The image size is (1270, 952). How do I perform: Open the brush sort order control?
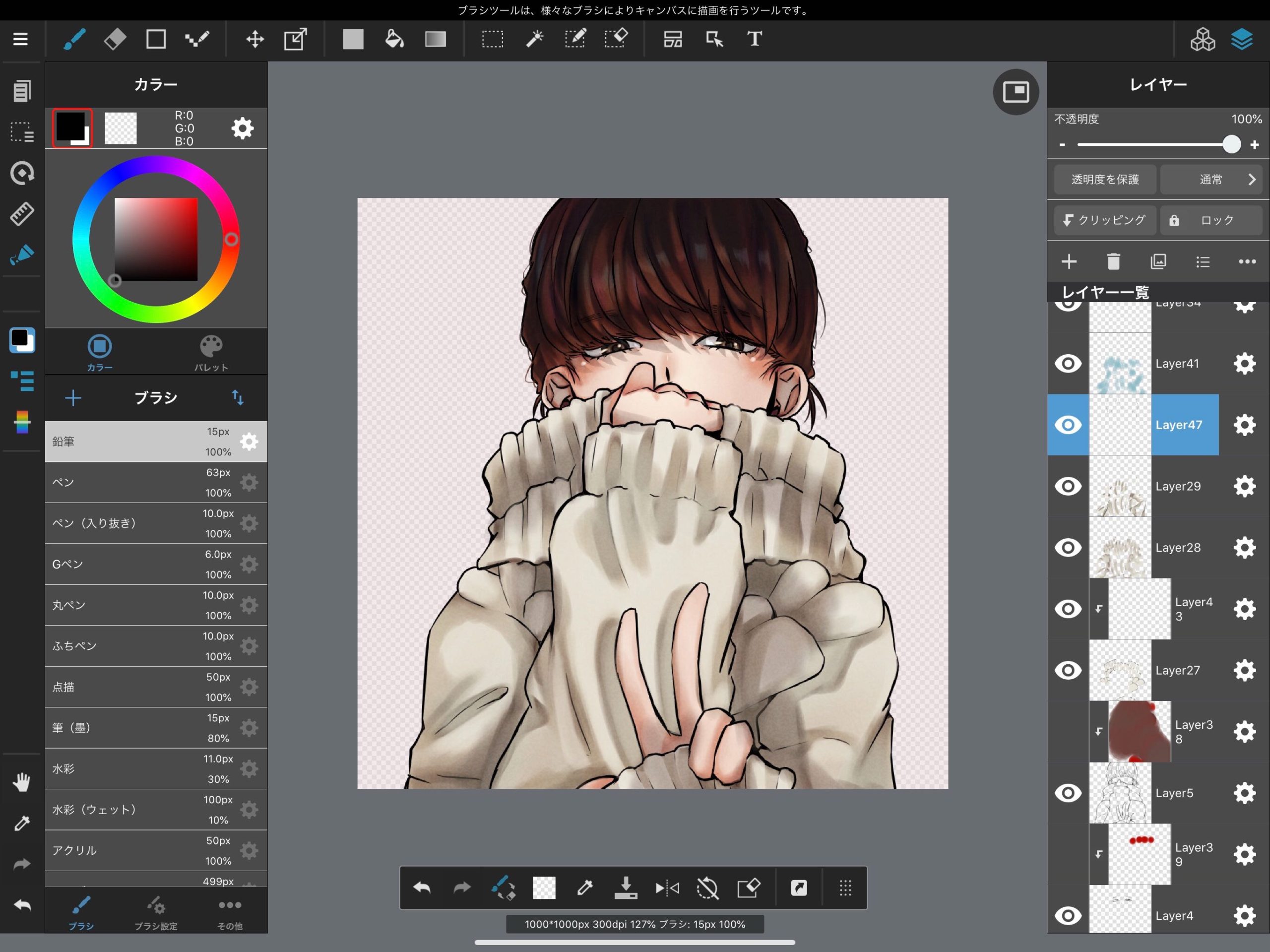click(238, 397)
